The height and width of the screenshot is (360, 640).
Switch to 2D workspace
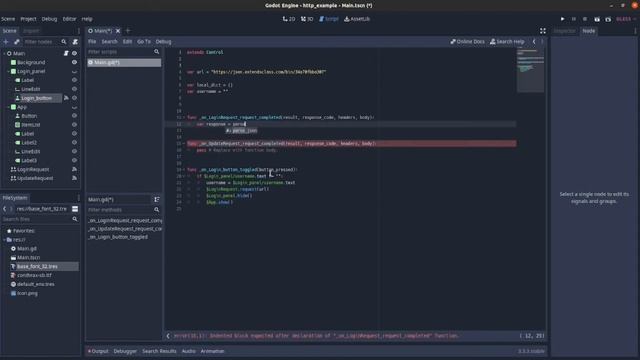[x=289, y=19]
